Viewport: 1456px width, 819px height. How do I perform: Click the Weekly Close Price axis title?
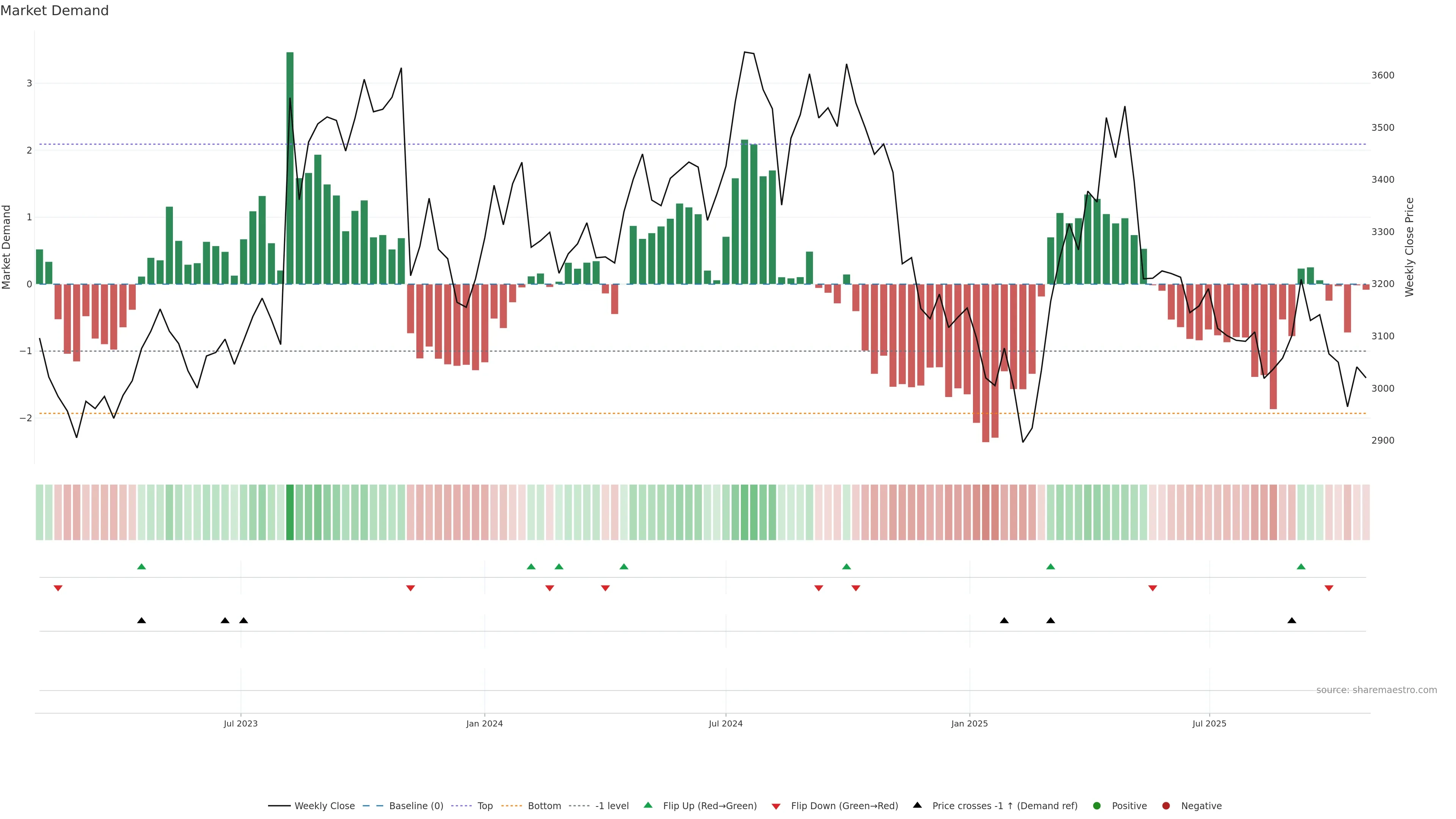[x=1410, y=247]
